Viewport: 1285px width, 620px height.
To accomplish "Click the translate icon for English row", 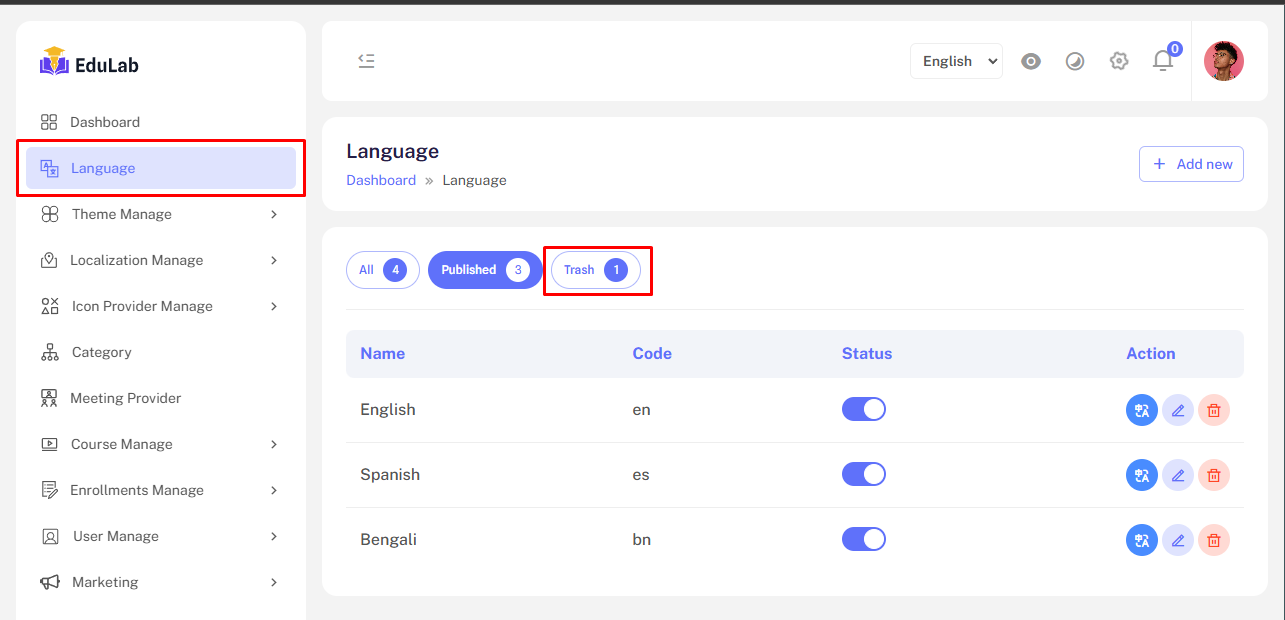I will pos(1141,410).
